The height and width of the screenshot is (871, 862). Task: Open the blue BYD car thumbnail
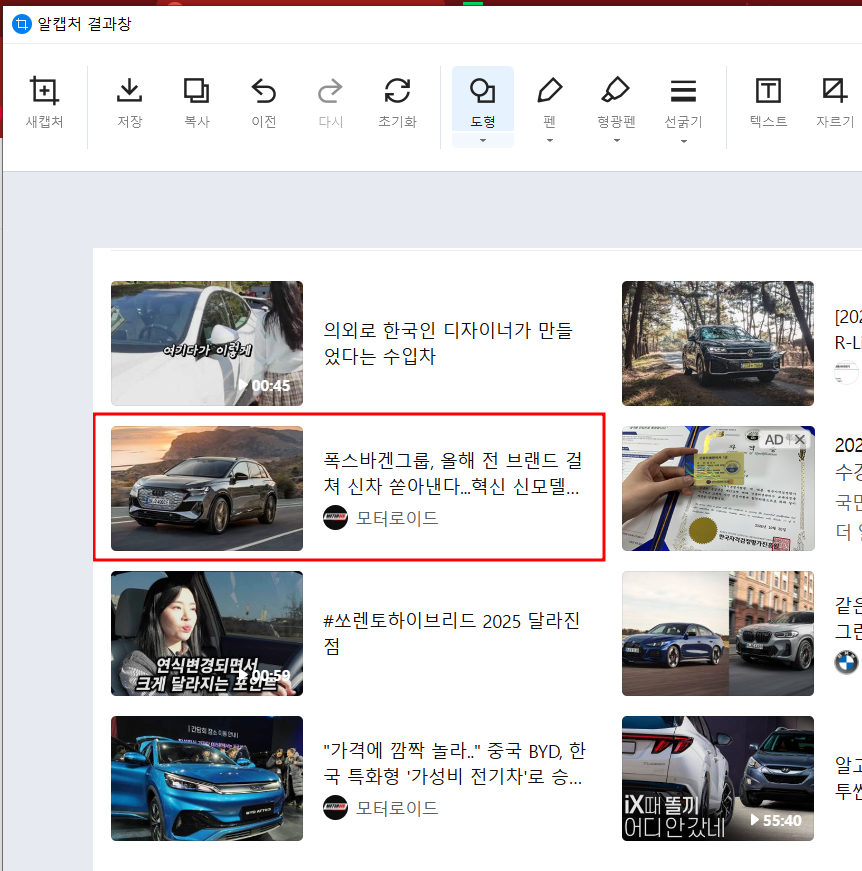click(x=207, y=778)
